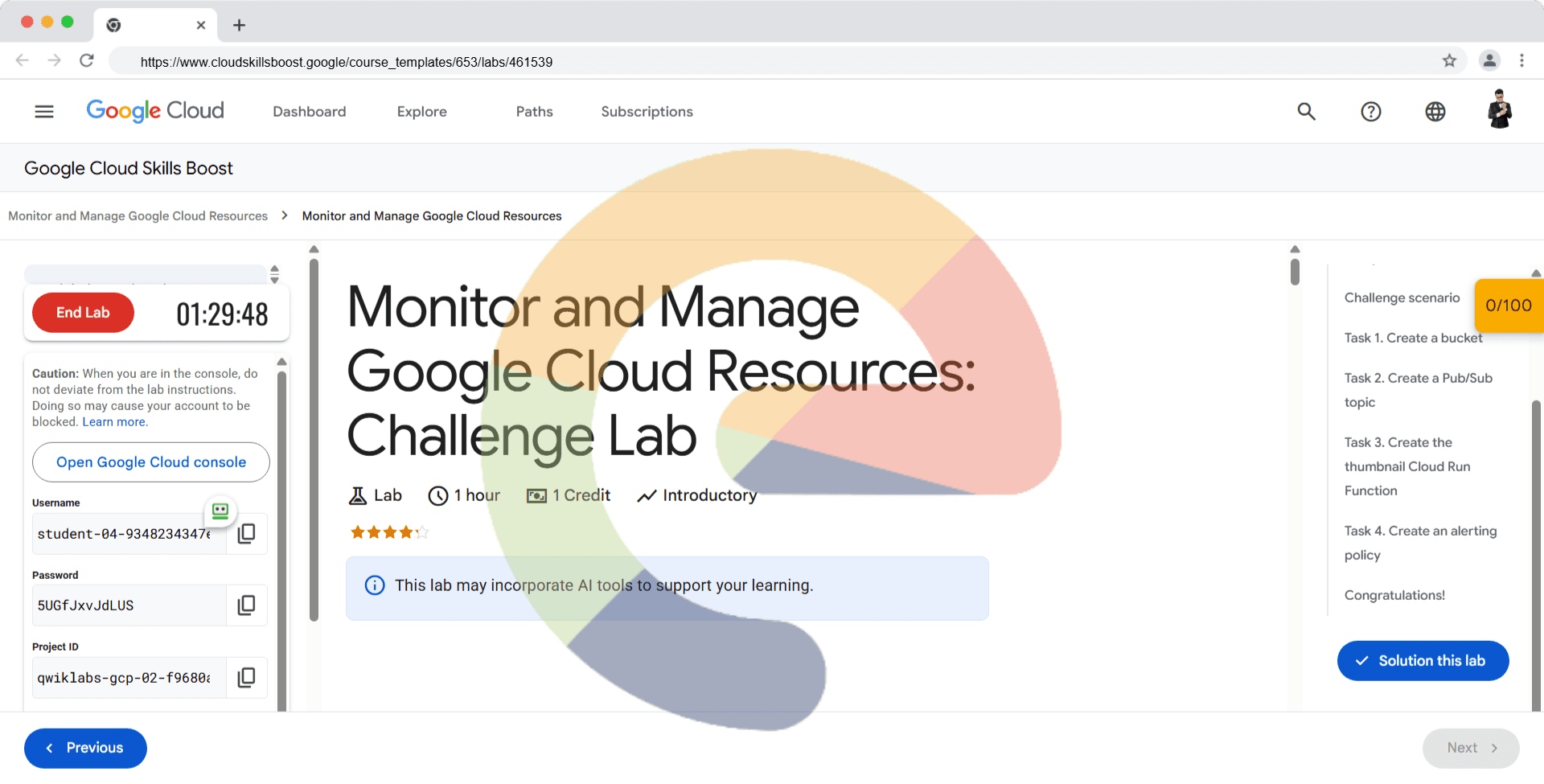
Task: Click the Solution this lab button
Action: [x=1423, y=661]
